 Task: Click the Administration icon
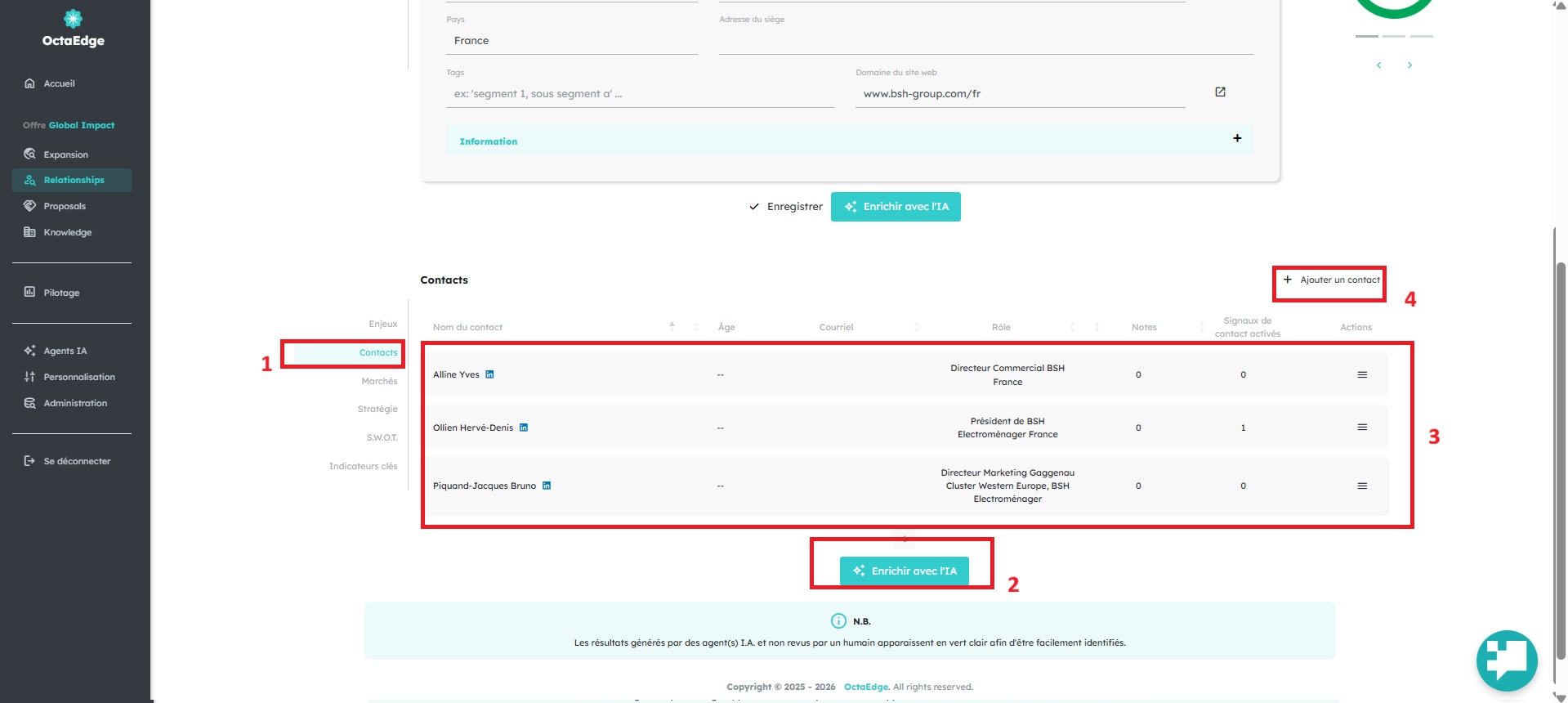(30, 403)
